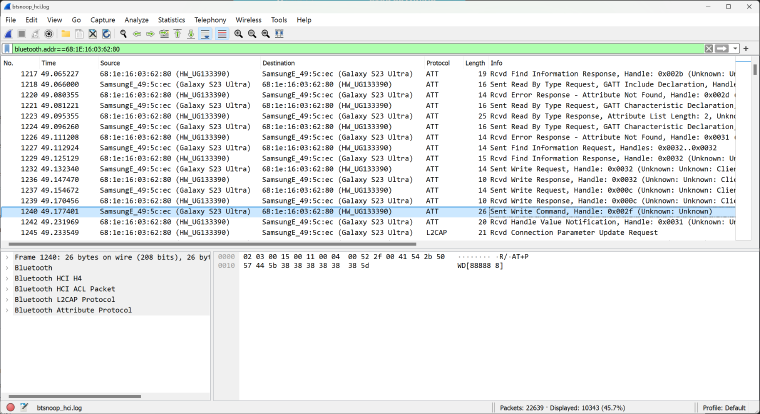760x414 pixels.
Task: Click hex bytes row 0010
Action: [x=305, y=266]
